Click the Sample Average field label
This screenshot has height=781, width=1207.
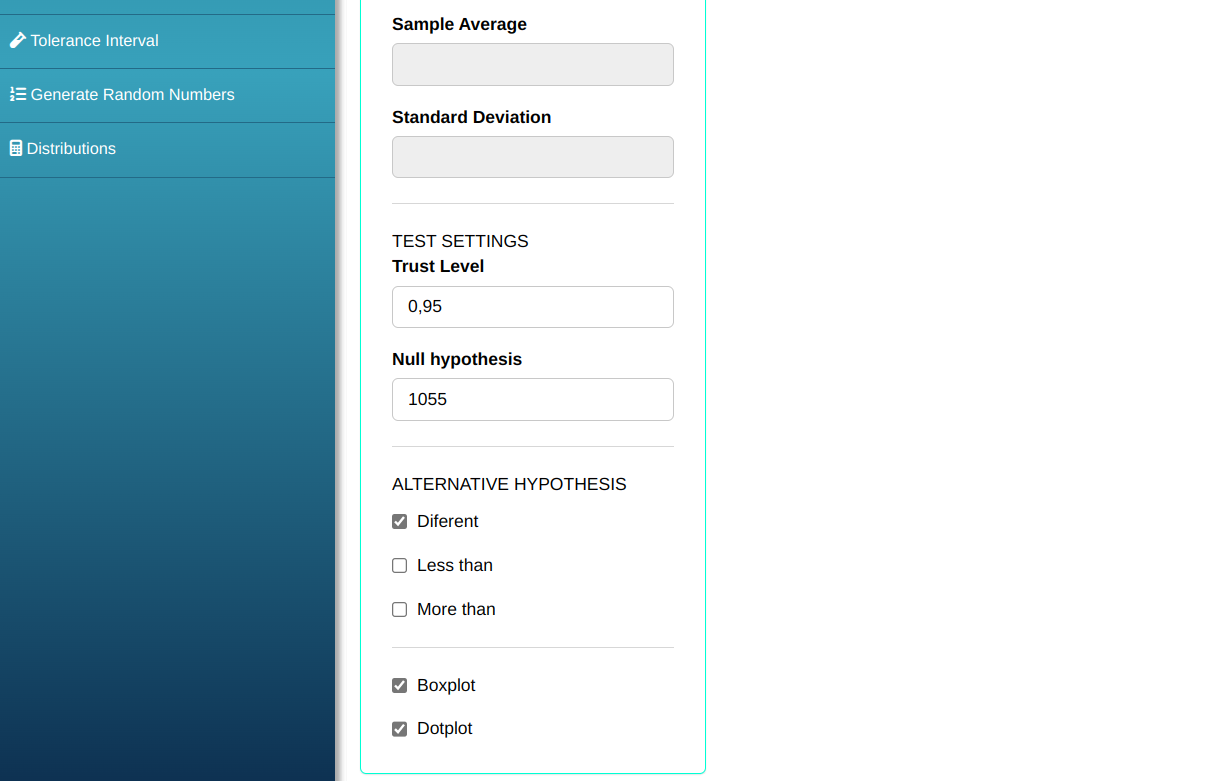point(459,25)
